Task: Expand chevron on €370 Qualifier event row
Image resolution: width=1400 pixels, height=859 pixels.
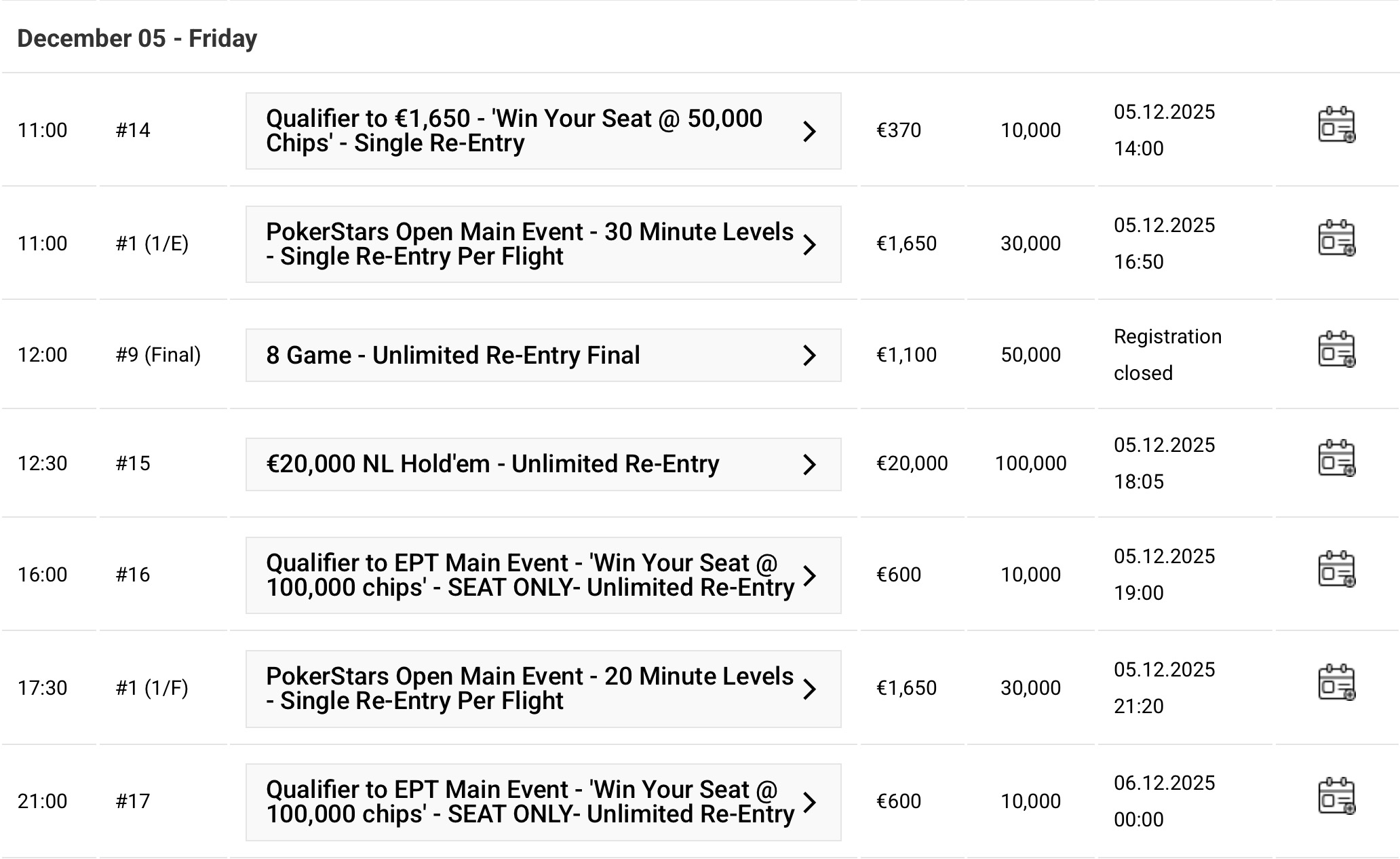Action: [809, 131]
